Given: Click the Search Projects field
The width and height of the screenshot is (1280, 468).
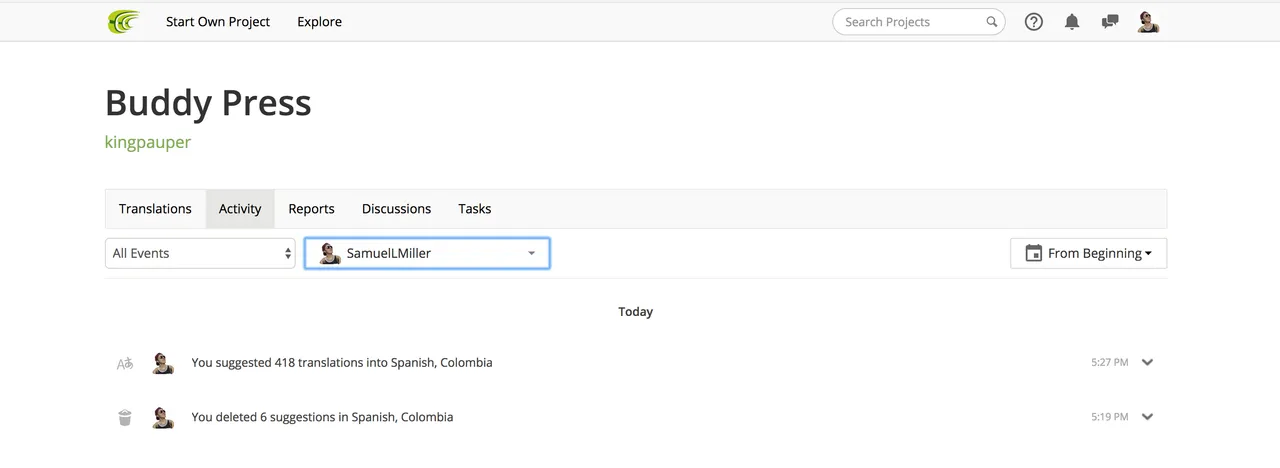Looking at the screenshot, I should point(918,22).
